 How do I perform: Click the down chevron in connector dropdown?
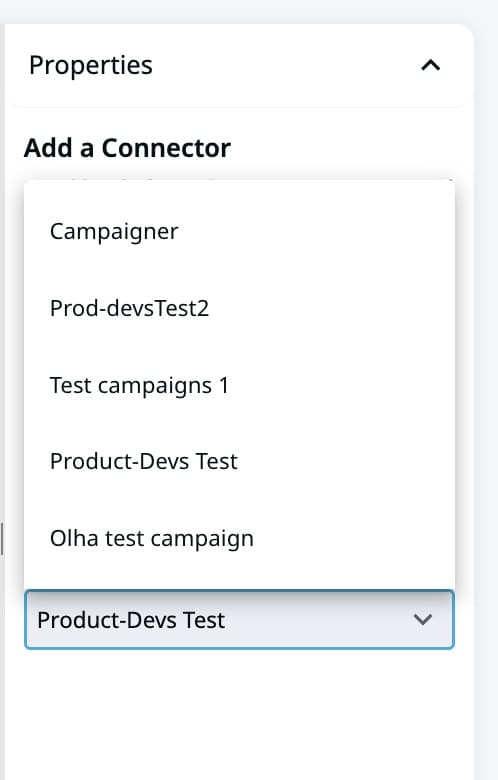pyautogui.click(x=422, y=619)
